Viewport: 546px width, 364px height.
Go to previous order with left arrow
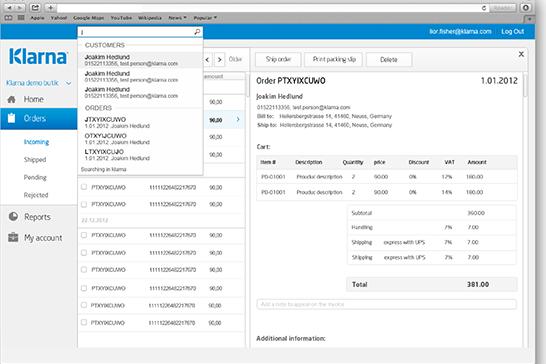pyautogui.click(x=207, y=60)
